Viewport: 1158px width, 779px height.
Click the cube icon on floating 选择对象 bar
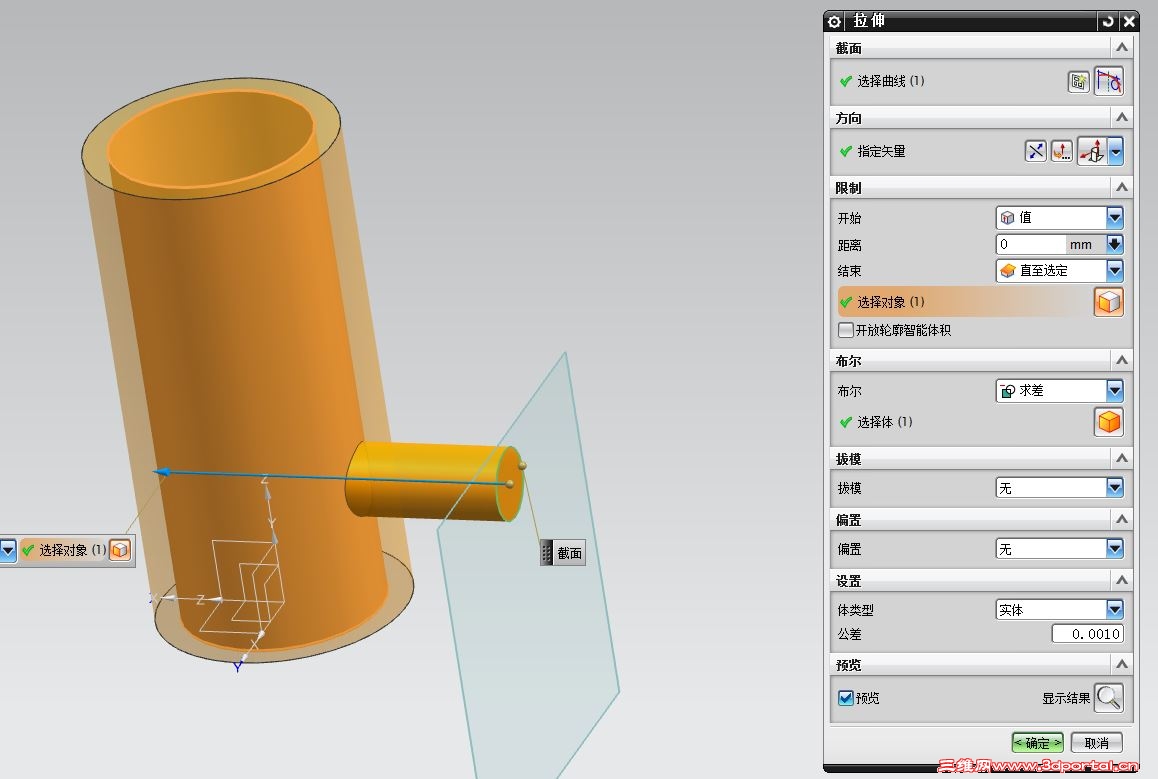point(120,550)
